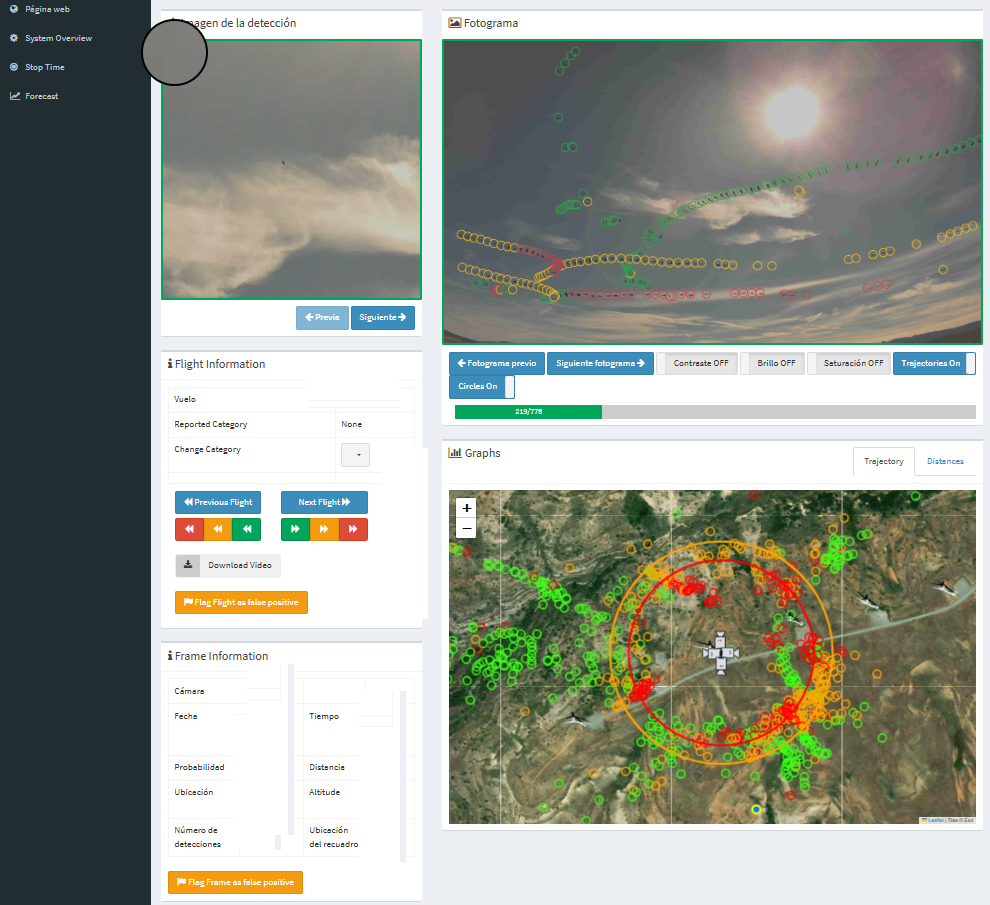Disable the Circles On toggle
The image size is (990, 905).
click(481, 386)
